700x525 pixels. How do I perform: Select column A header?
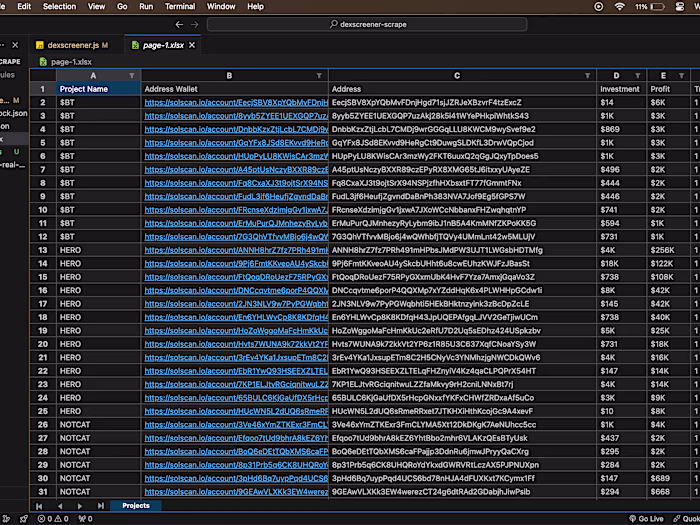pos(93,76)
